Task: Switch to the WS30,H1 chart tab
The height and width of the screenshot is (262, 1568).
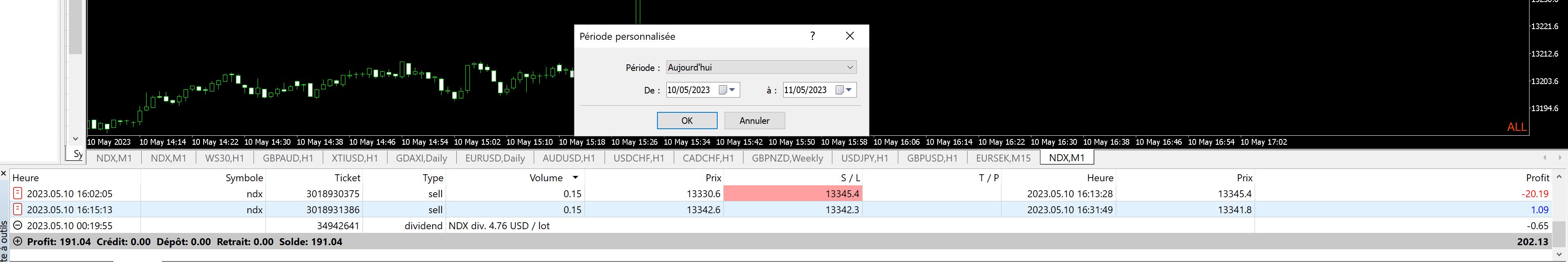Action: coord(224,158)
